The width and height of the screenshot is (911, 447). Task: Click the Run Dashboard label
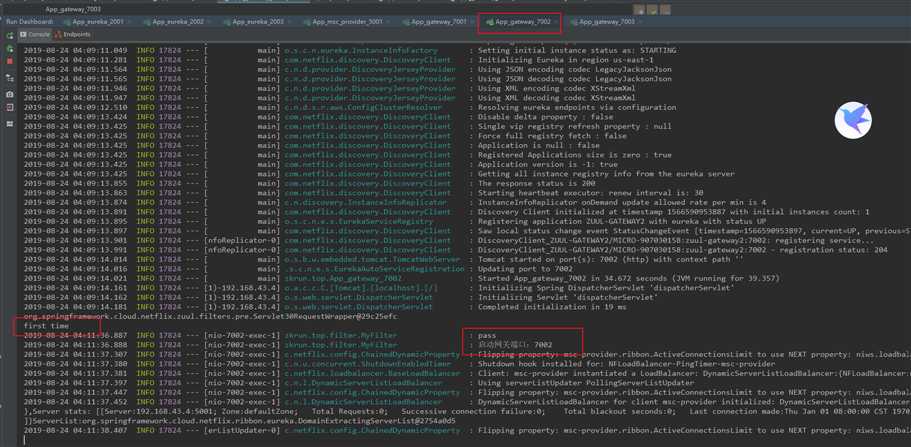[29, 22]
